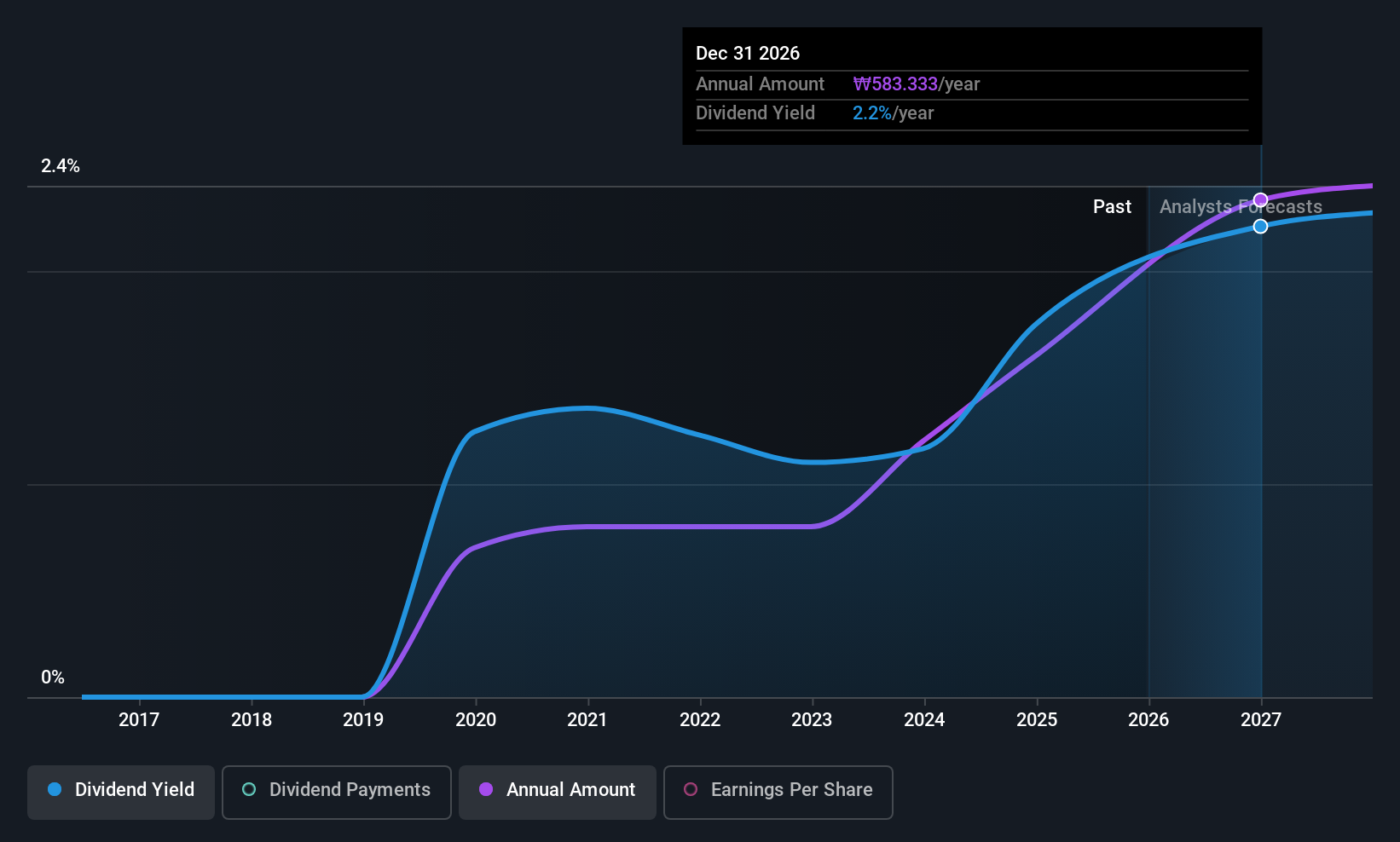Select the blue data point at 2027

(x=1260, y=226)
